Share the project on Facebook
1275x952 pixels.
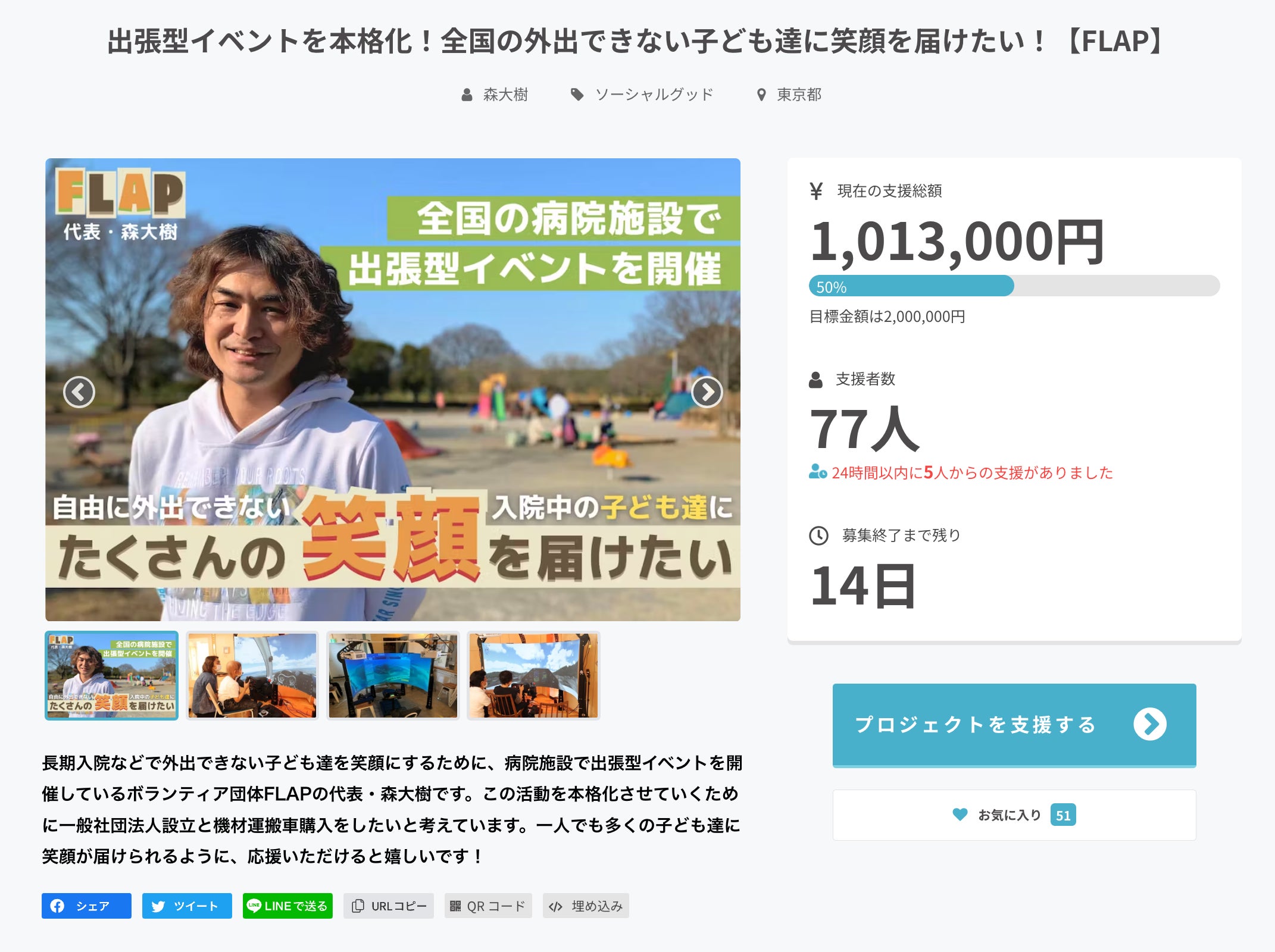pos(86,906)
